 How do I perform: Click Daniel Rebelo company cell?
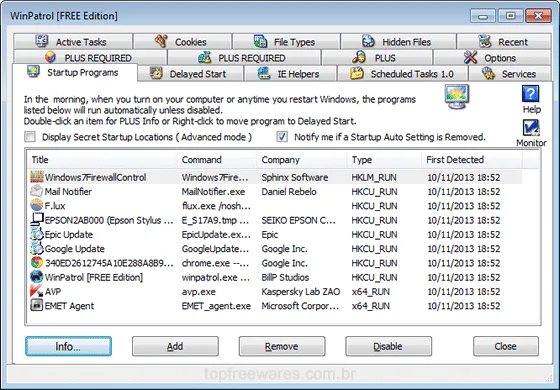click(x=289, y=192)
